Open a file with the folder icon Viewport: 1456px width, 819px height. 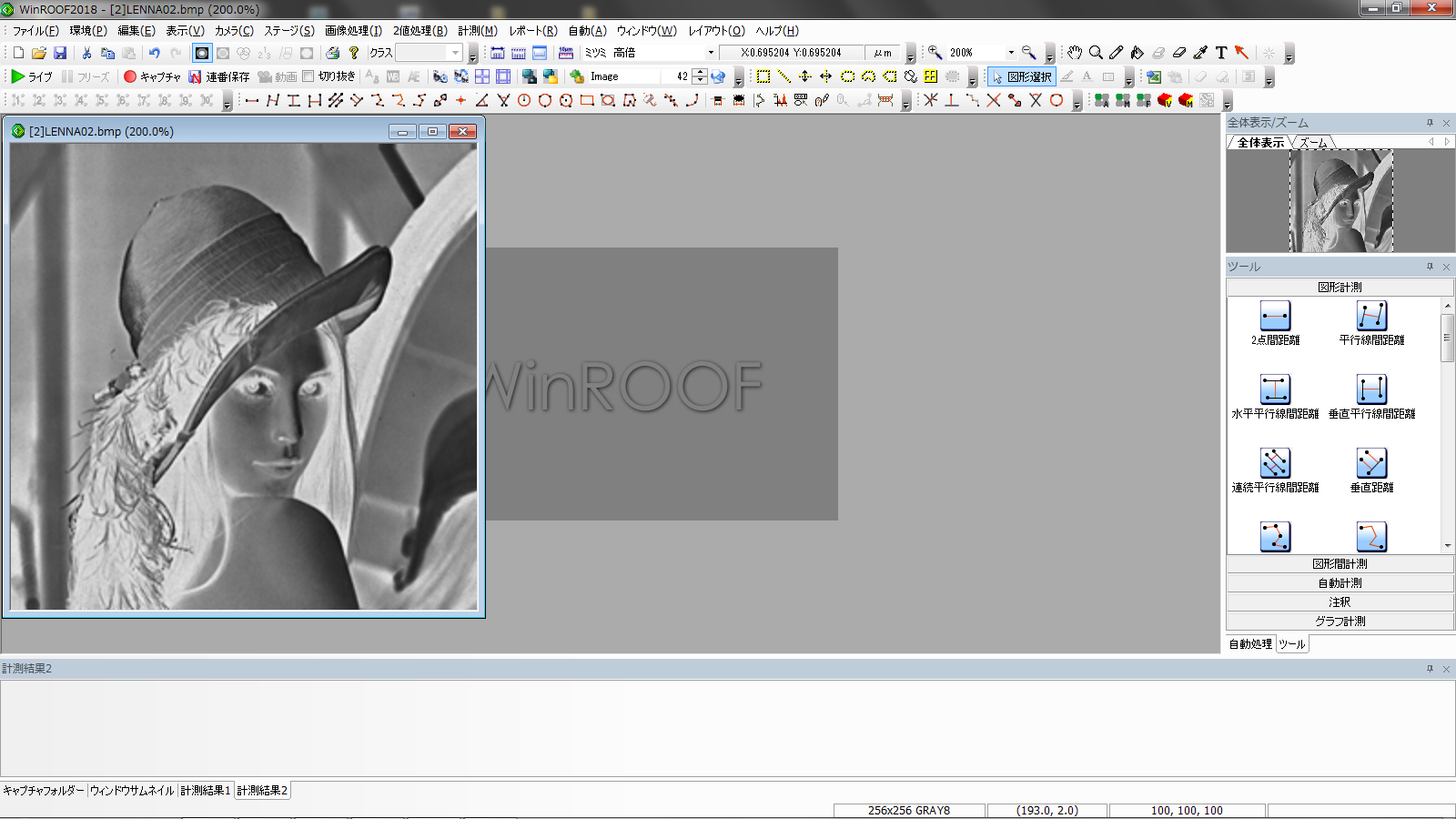[39, 53]
